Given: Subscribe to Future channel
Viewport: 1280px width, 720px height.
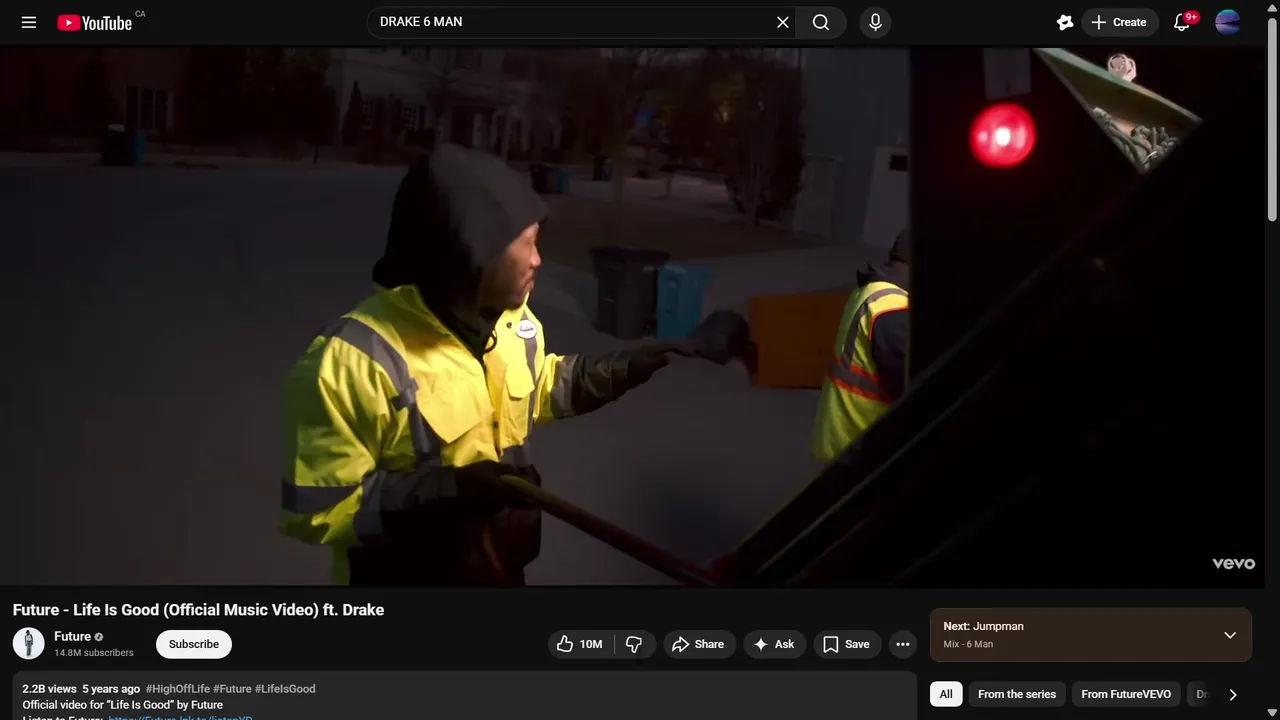Looking at the screenshot, I should point(194,644).
